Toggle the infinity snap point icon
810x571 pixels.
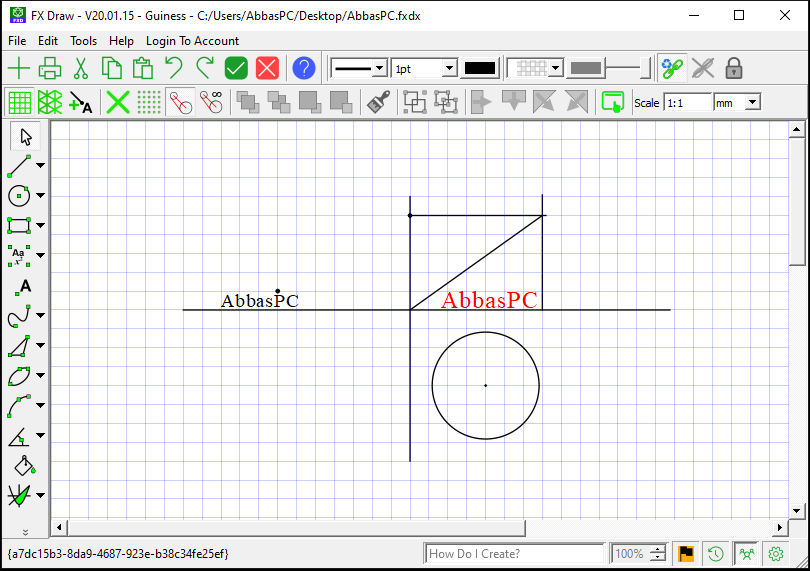(211, 102)
